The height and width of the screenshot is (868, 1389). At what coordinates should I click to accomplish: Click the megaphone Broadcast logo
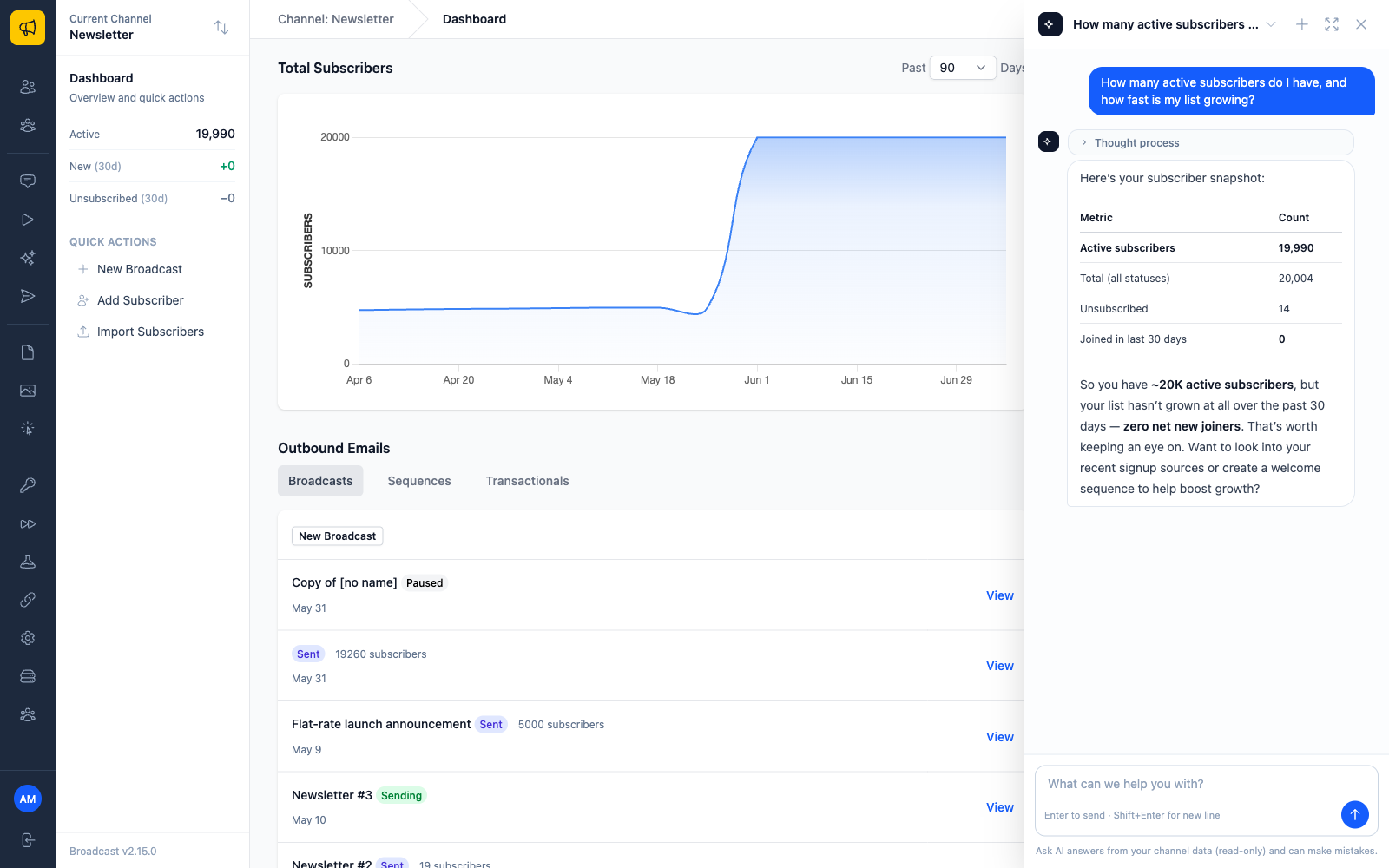[28, 28]
